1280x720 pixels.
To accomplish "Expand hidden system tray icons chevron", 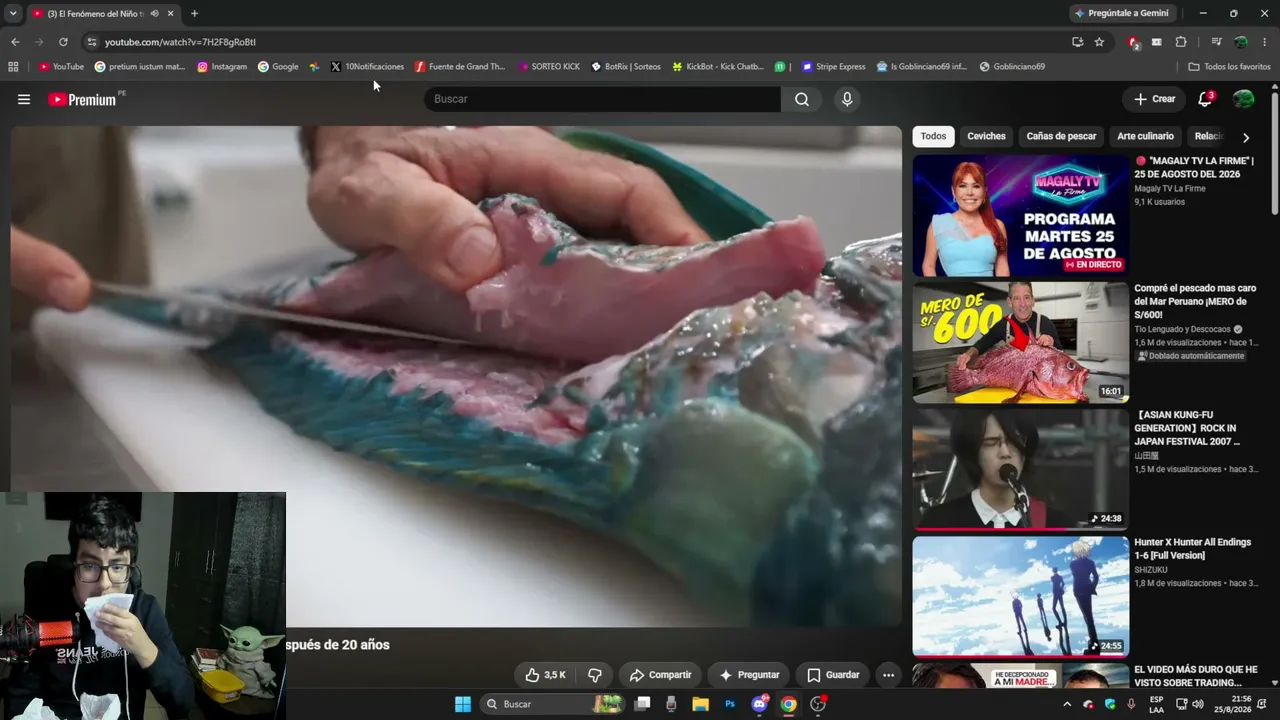I will point(1066,704).
